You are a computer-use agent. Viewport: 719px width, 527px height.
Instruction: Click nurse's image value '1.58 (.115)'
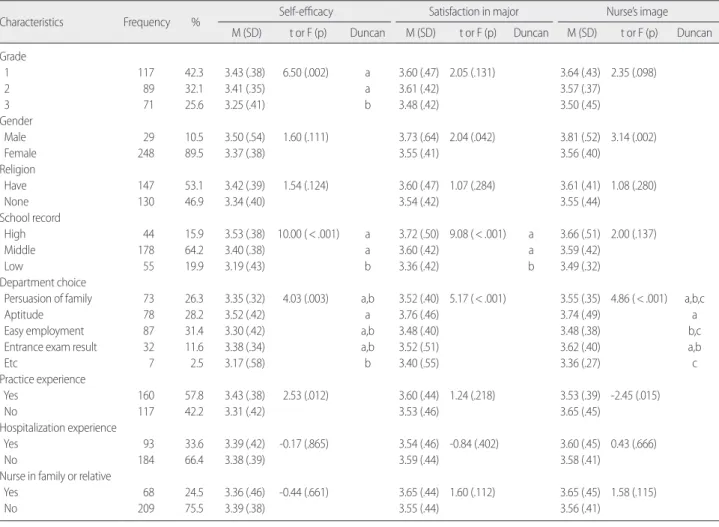point(634,493)
